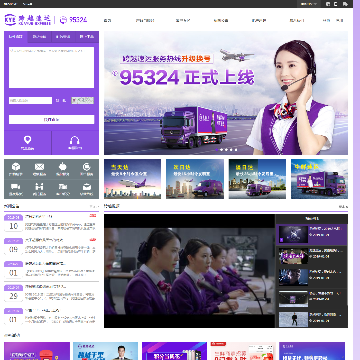Play the main video of uniformed staff

click(x=190, y=271)
